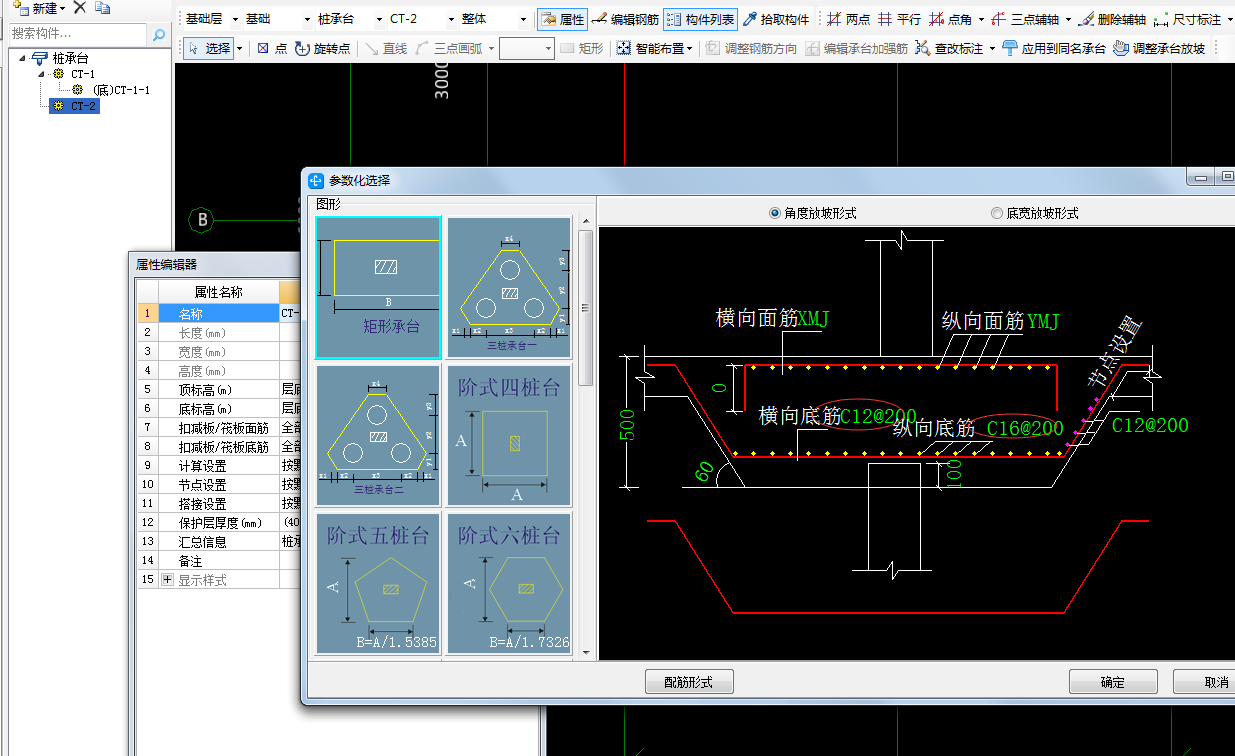Click 删除辅轴 delete auxiliary axis tool
Image resolution: width=1235 pixels, height=756 pixels.
click(1111, 19)
